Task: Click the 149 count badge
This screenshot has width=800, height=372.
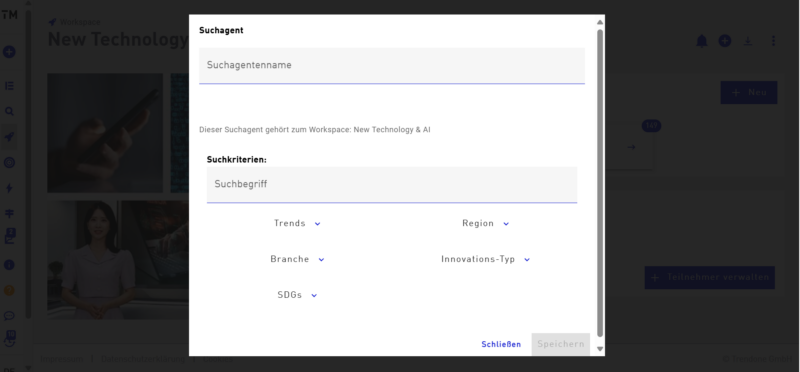Action: coord(651,126)
